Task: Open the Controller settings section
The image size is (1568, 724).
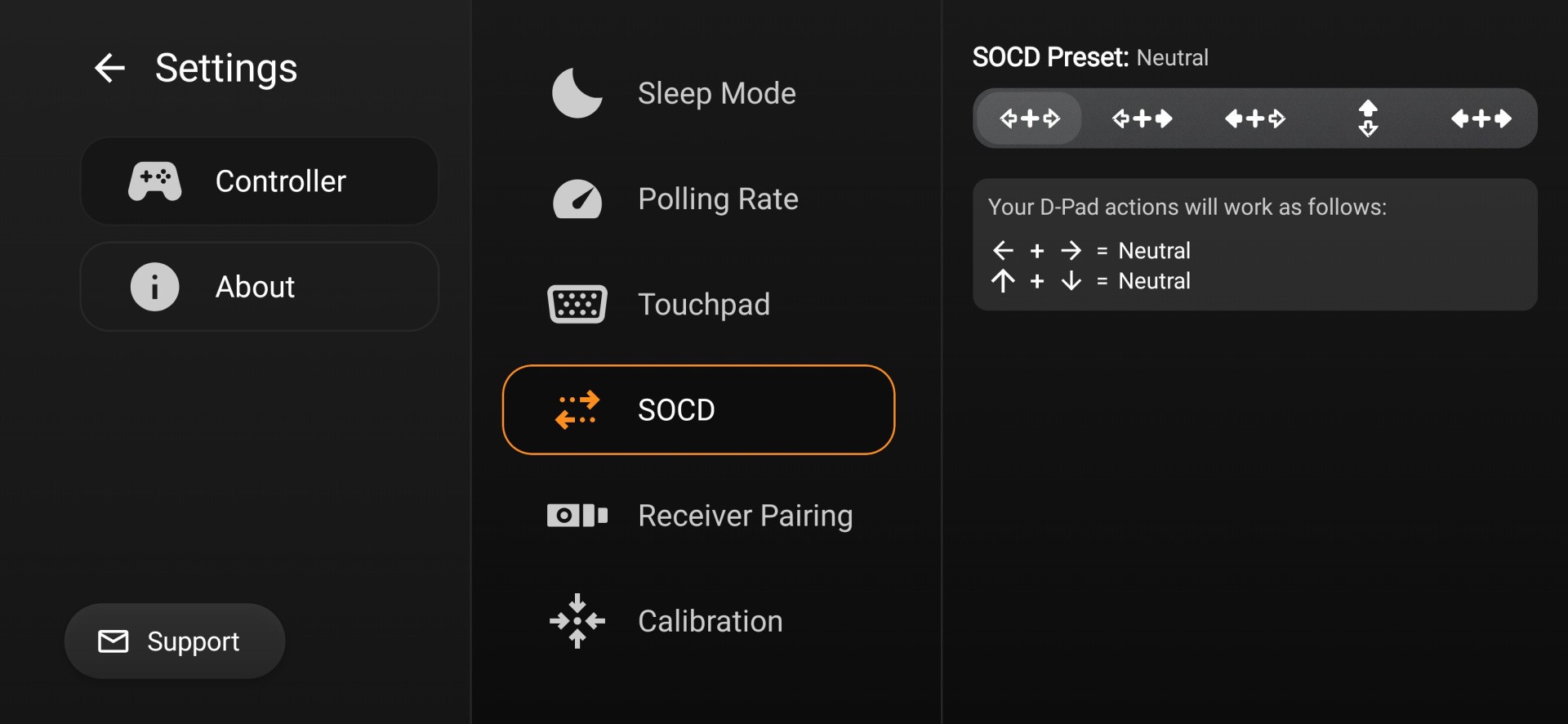Action: (x=260, y=181)
